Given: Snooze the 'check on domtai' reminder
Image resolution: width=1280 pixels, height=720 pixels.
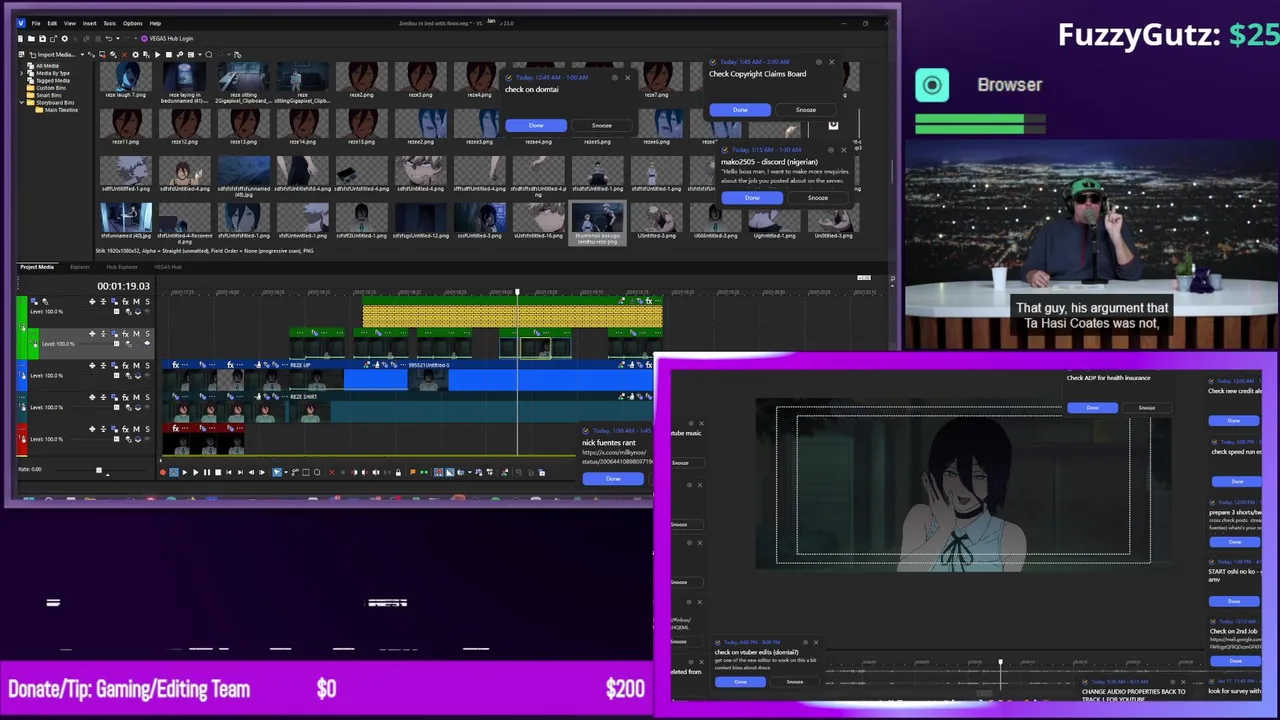Looking at the screenshot, I should tap(601, 125).
